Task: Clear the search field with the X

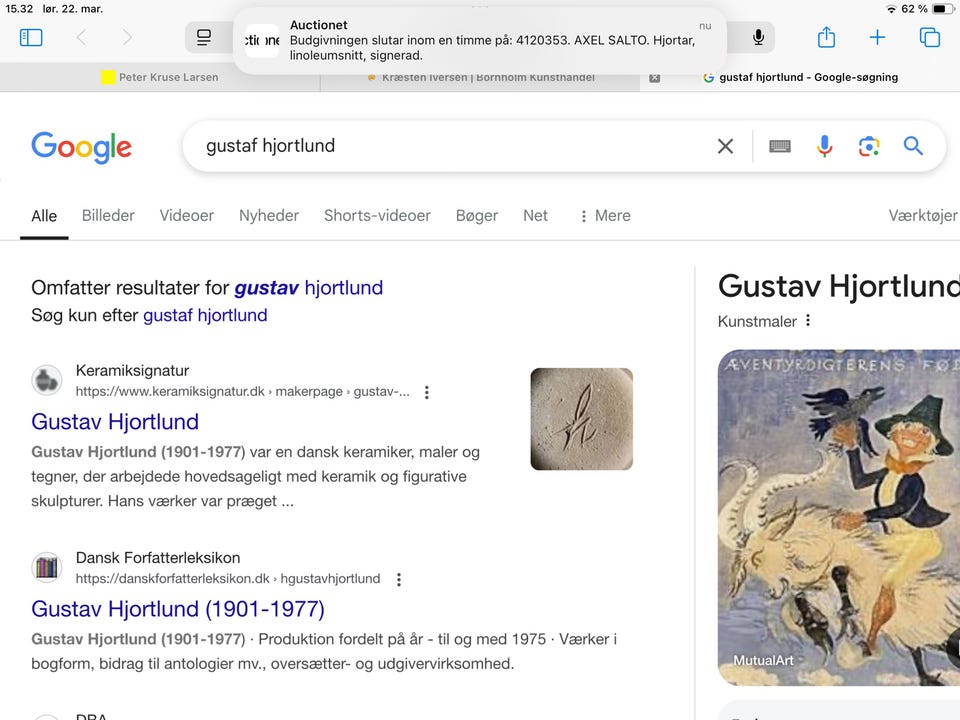Action: coord(725,146)
